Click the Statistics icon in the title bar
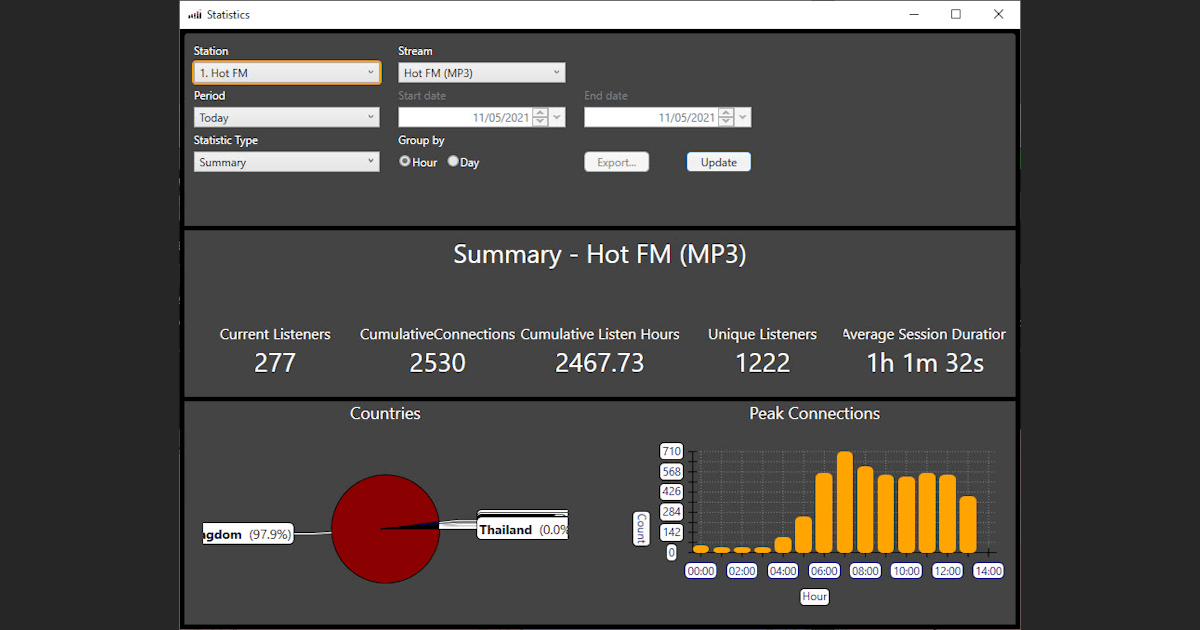1200x630 pixels. click(196, 14)
